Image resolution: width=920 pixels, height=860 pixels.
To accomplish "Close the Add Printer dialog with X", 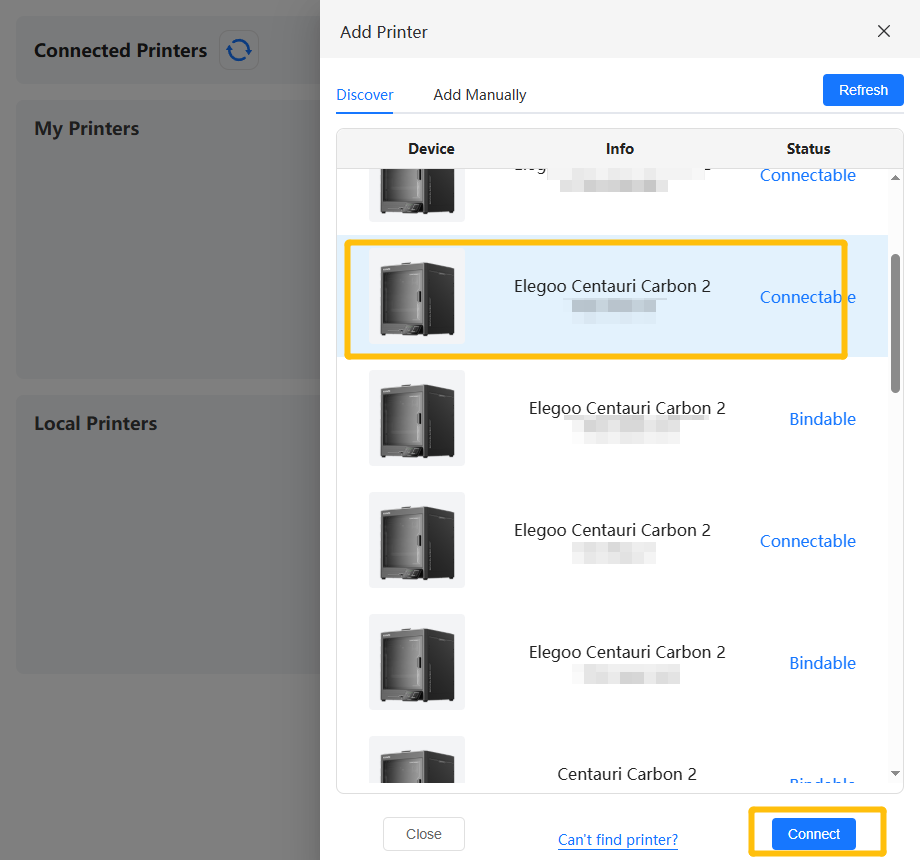I will pyautogui.click(x=883, y=31).
